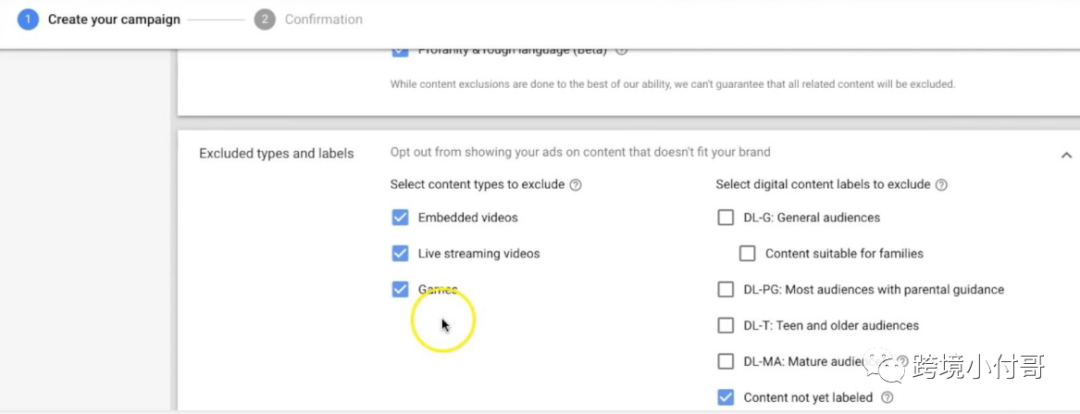Click 'Select digital content labels to exclude' text
Screen dimensions: 1080x414
[823, 185]
